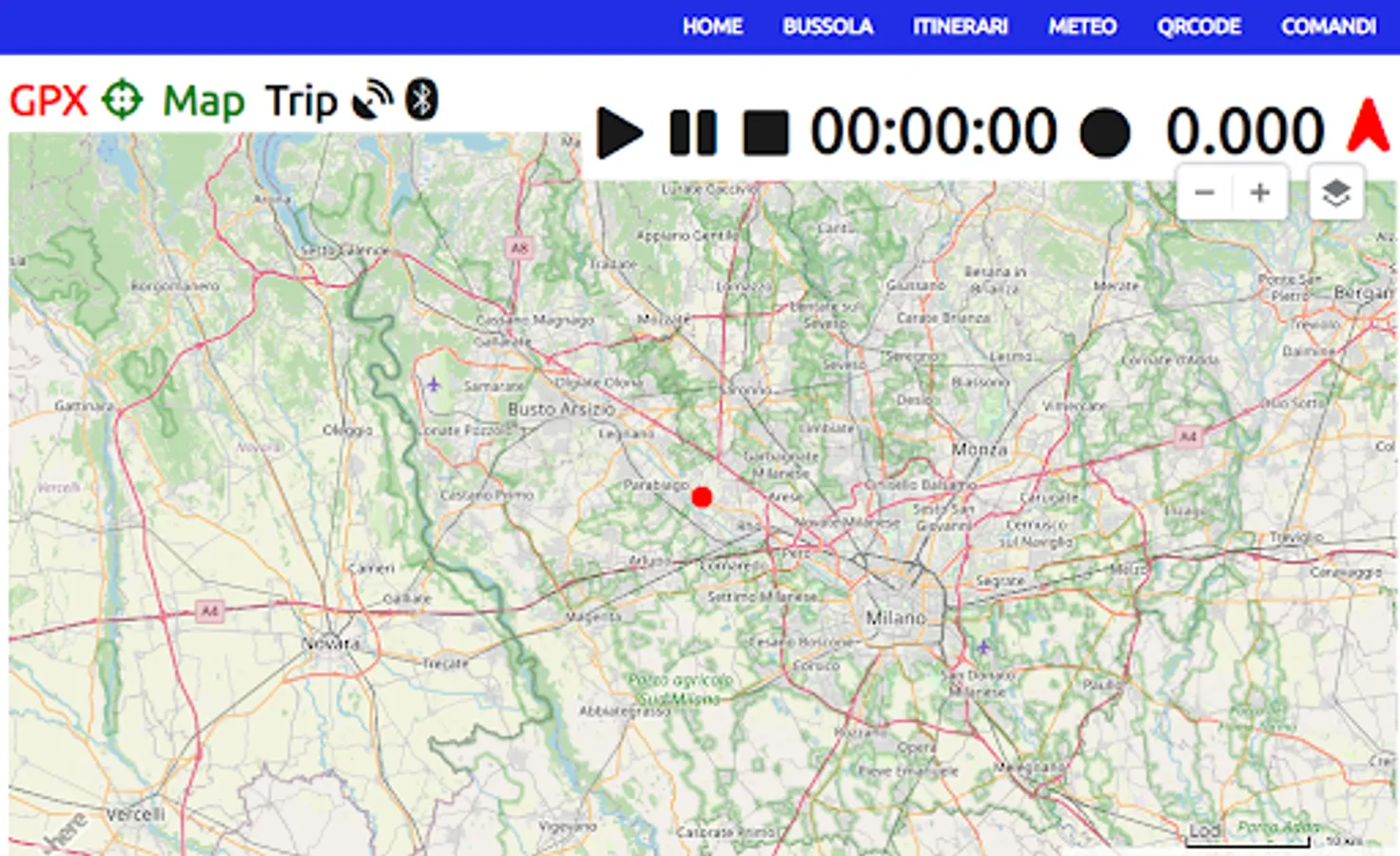This screenshot has width=1400, height=856.
Task: Click the Magenta label on the map
Action: pyautogui.click(x=593, y=616)
